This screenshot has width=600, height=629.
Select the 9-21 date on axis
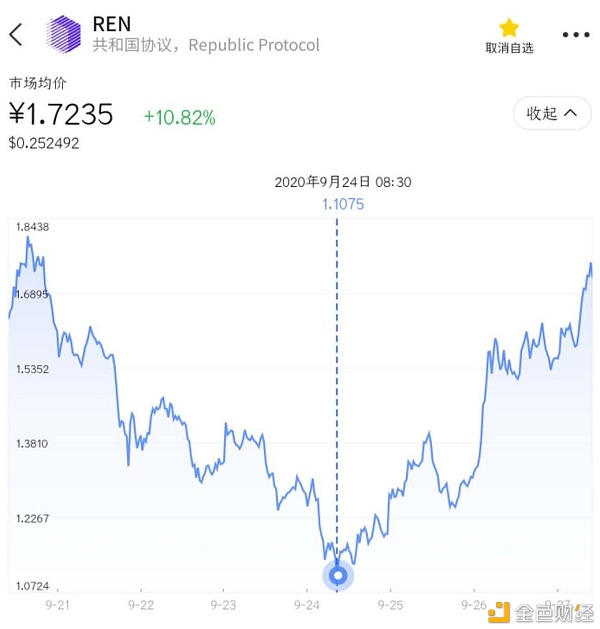click(57, 605)
